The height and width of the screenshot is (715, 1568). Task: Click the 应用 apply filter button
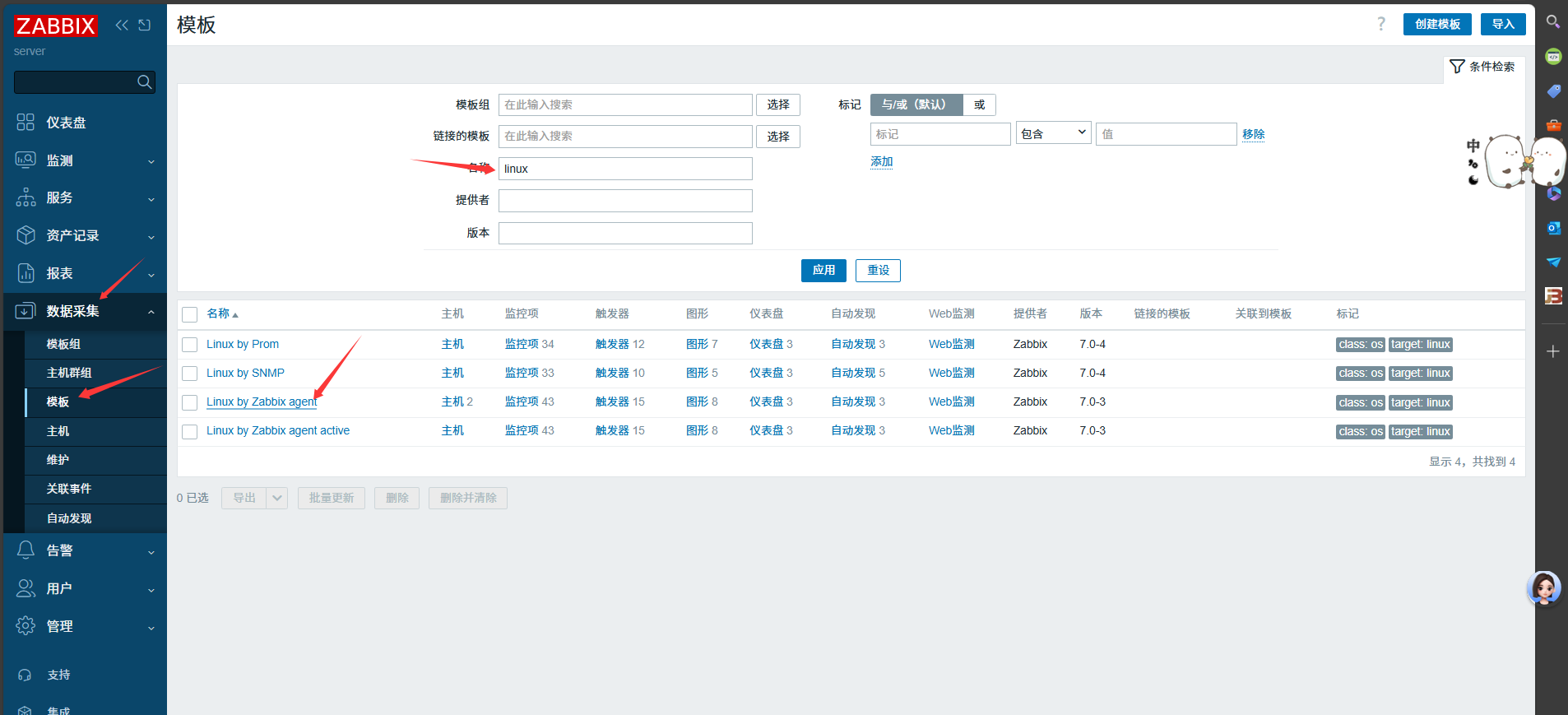tap(823, 270)
